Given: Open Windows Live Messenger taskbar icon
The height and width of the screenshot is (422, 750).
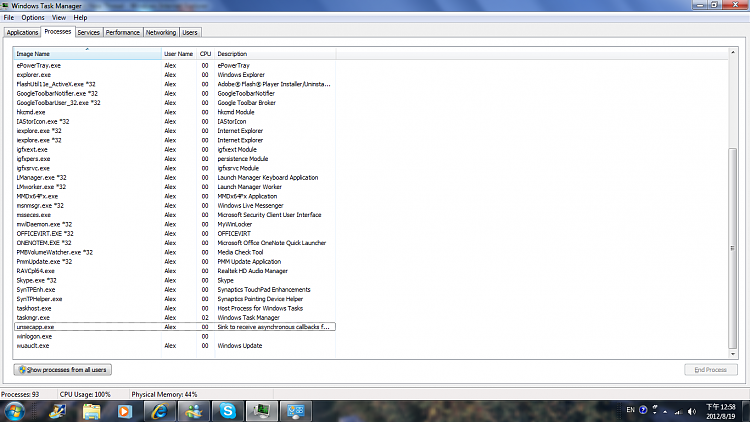Looking at the screenshot, I should pos(193,411).
